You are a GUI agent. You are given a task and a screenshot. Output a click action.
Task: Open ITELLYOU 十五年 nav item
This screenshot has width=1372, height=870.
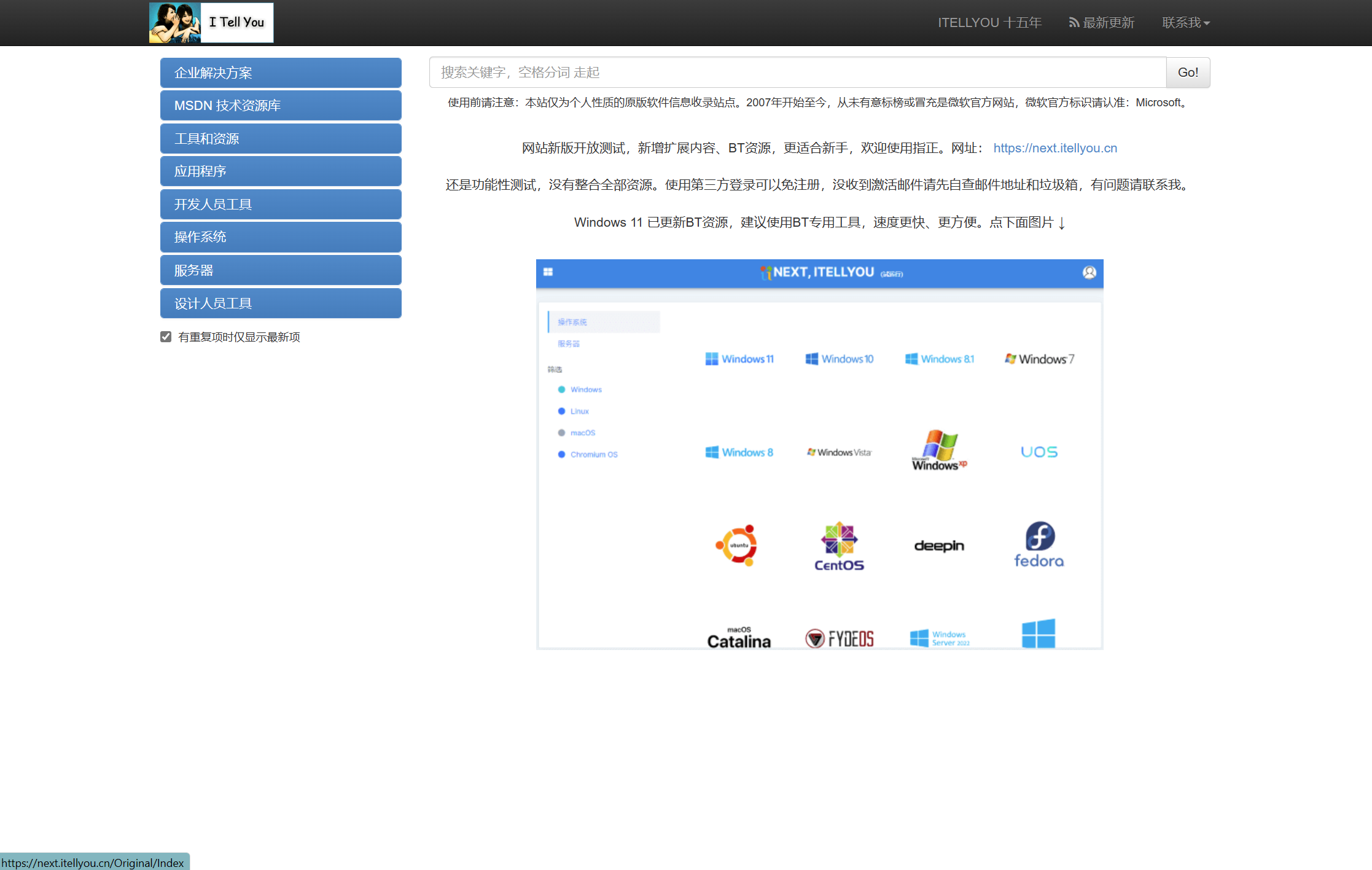(989, 23)
